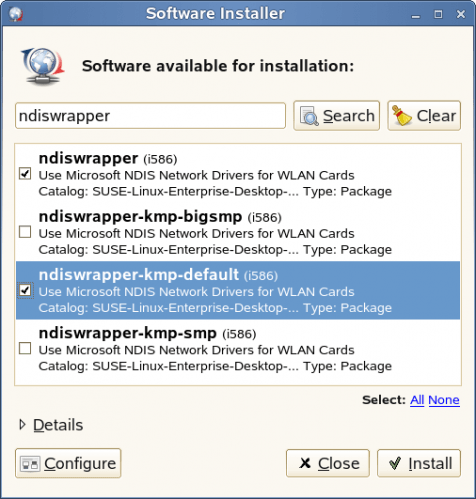Screen dimensions: 476x499
Task: Select the ndiswrapper-kmp-smp package name
Action: [x=128, y=333]
